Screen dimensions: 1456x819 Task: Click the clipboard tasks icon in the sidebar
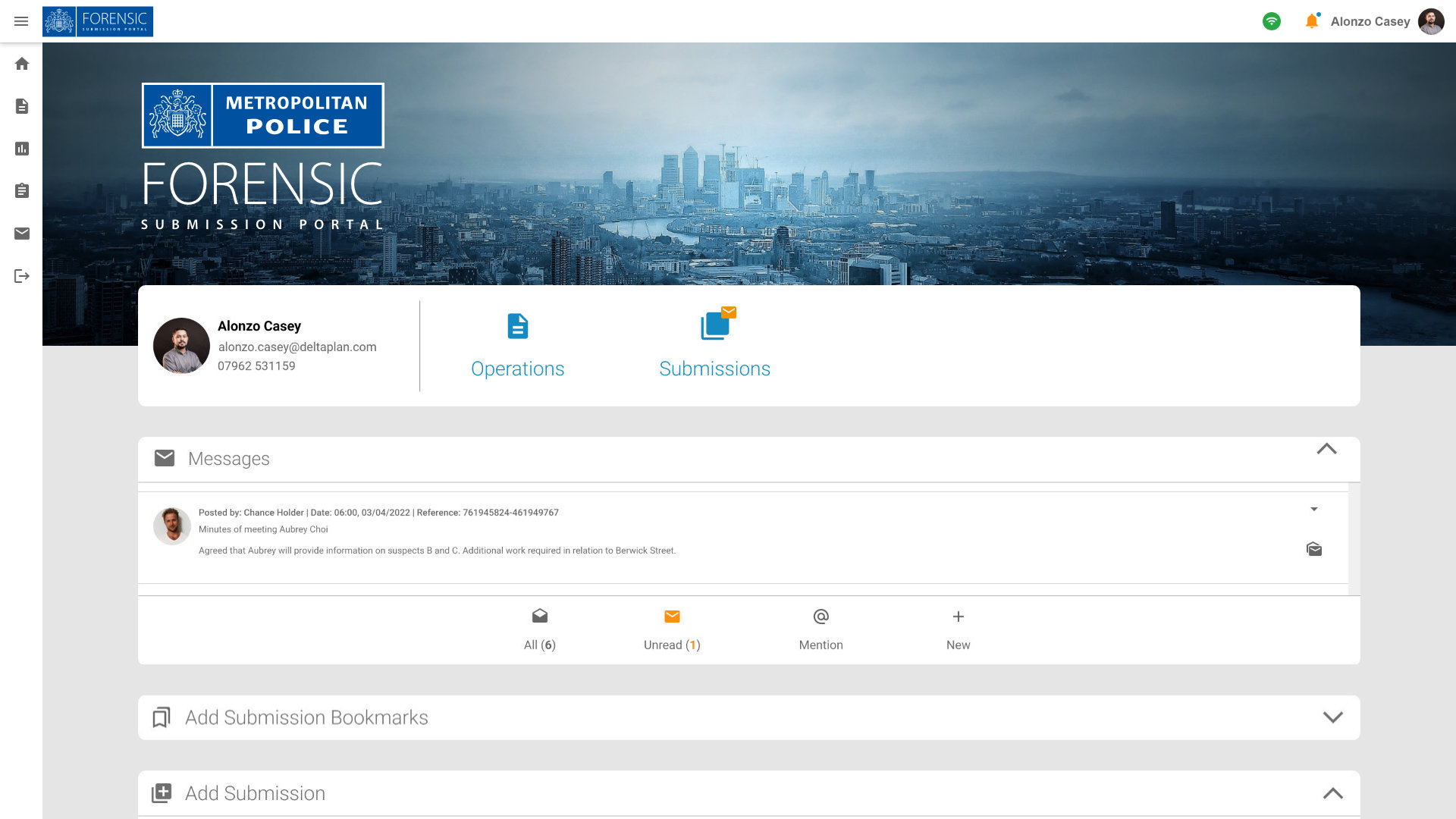pyautogui.click(x=22, y=190)
